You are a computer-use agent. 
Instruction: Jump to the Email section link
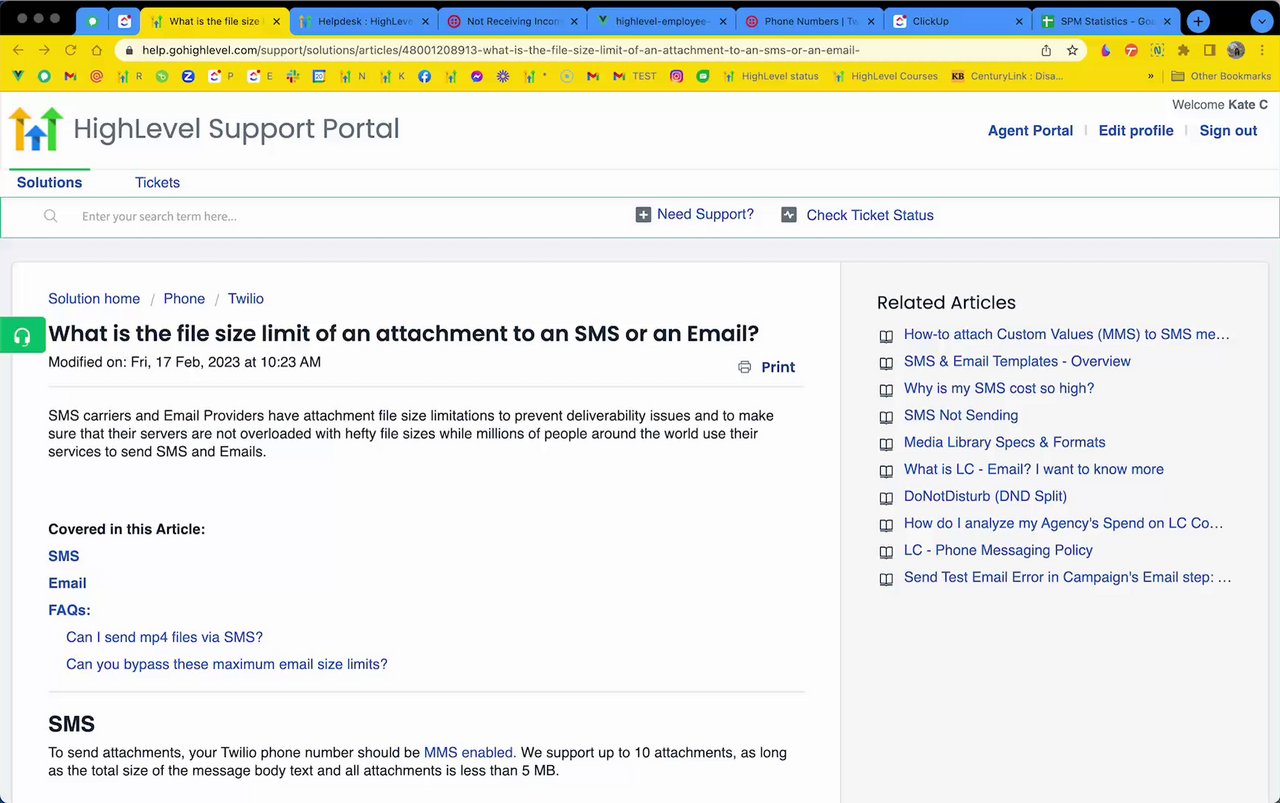tap(67, 583)
